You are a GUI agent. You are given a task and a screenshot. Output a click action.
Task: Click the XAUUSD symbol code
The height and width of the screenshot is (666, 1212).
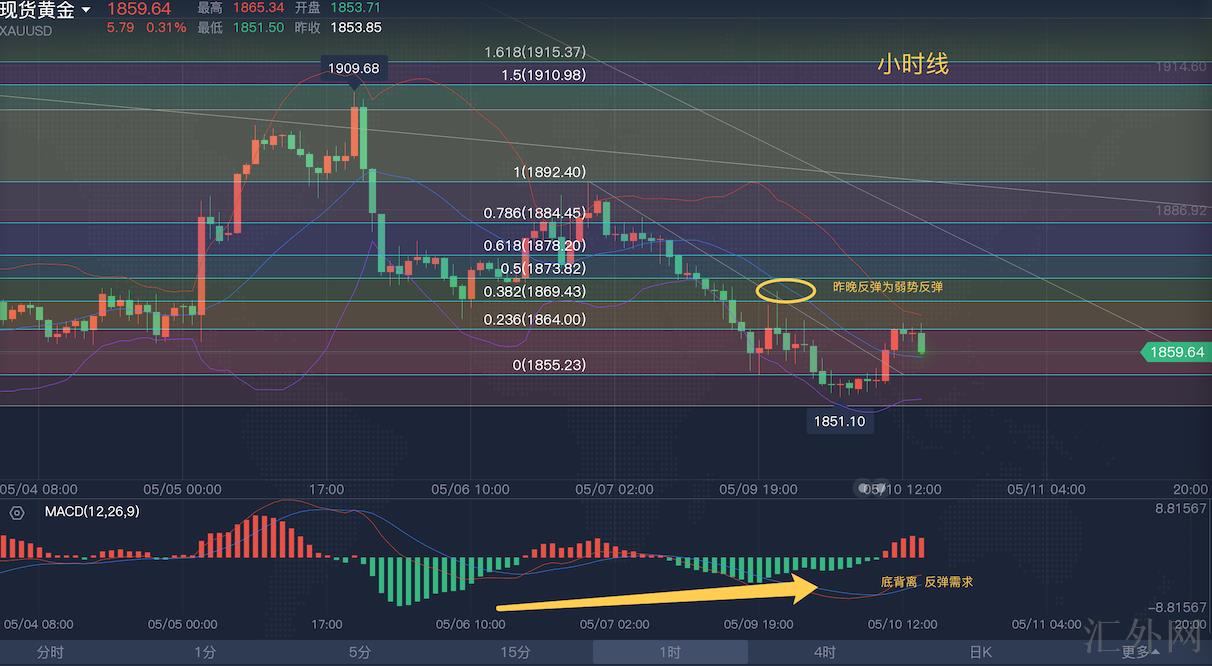pos(27,30)
